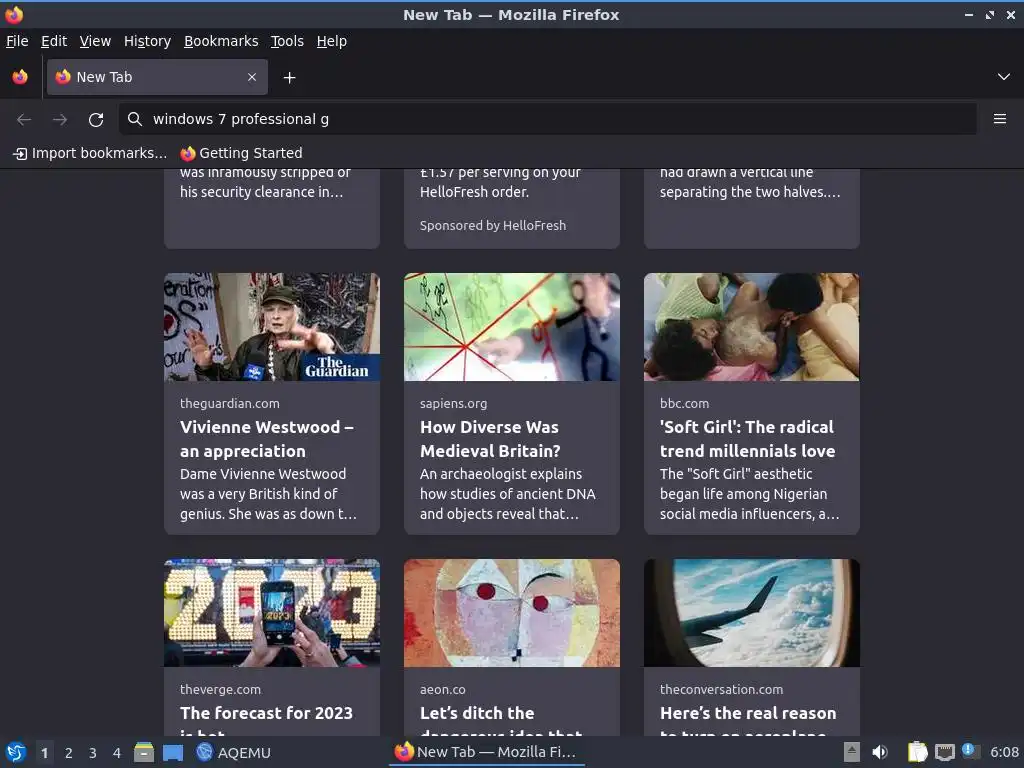This screenshot has width=1024, height=768.
Task: Click the sapiens.org source label
Action: pos(453,404)
